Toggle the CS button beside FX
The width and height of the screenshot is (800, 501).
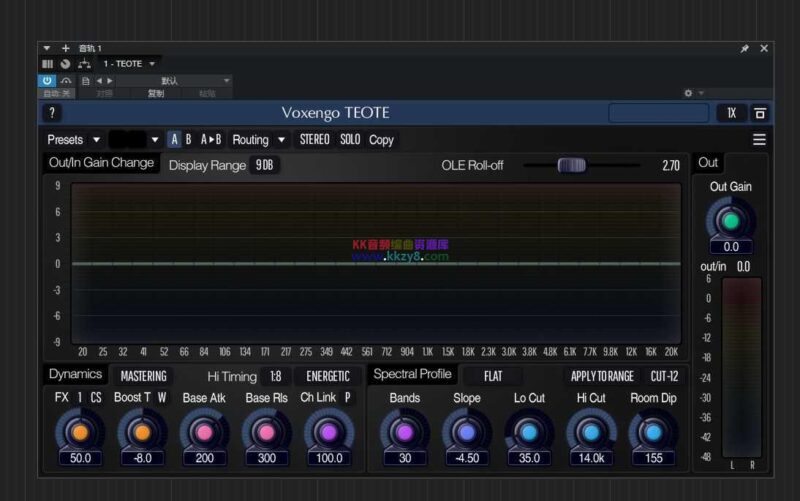(x=96, y=397)
